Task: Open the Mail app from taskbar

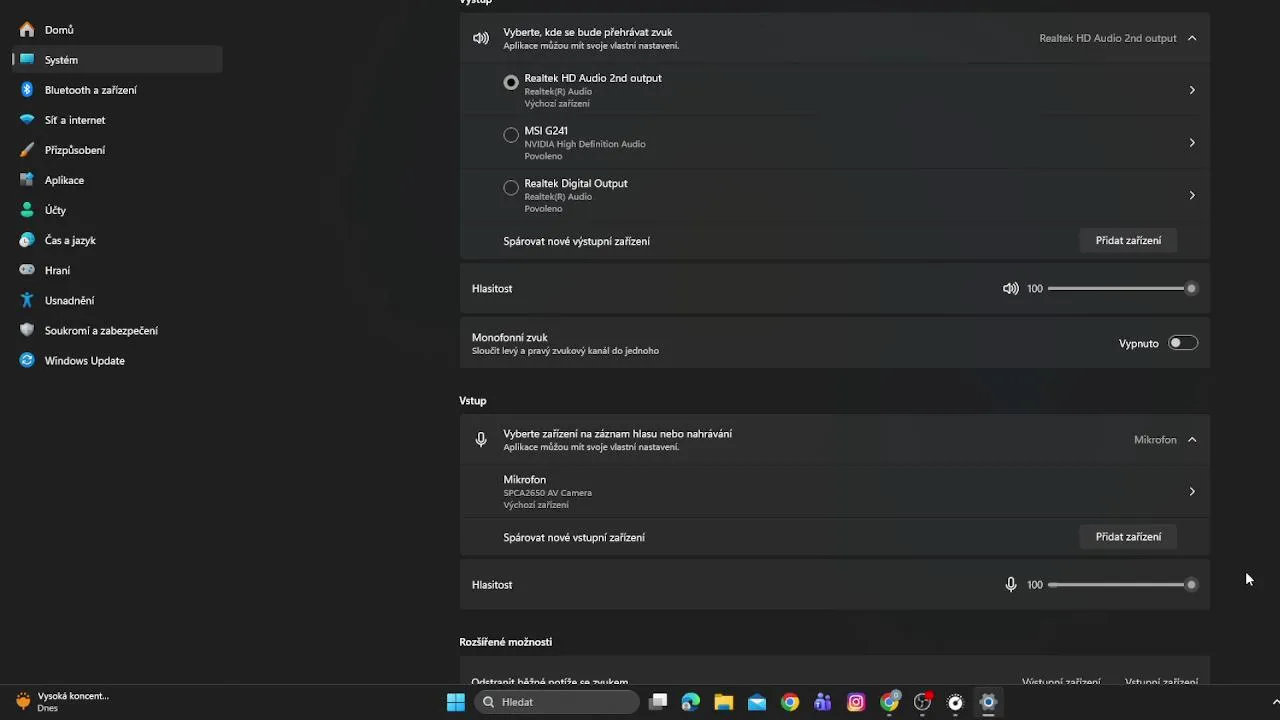Action: coord(757,702)
